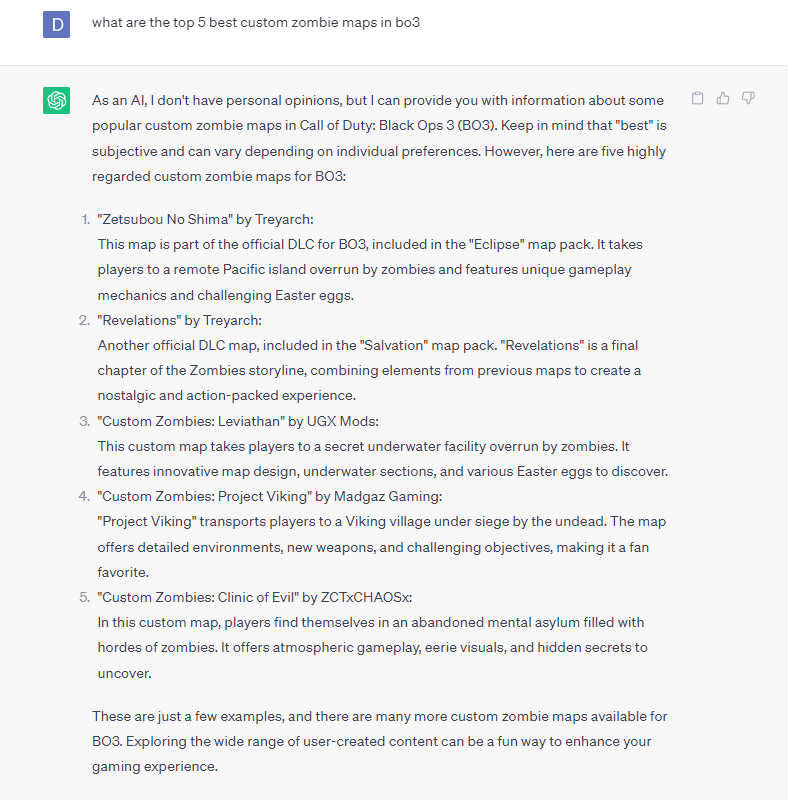Viewport: 788px width, 800px height.
Task: Click the description about the Viking village siege
Action: pyautogui.click(x=382, y=547)
